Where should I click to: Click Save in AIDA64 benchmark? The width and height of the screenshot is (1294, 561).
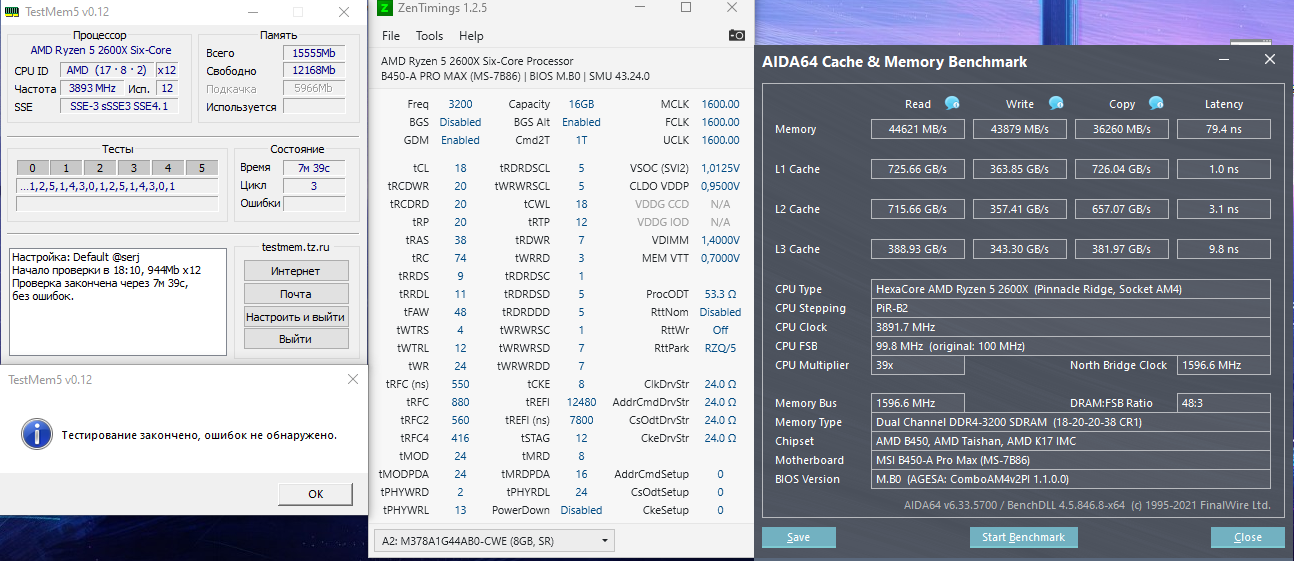pyautogui.click(x=798, y=537)
